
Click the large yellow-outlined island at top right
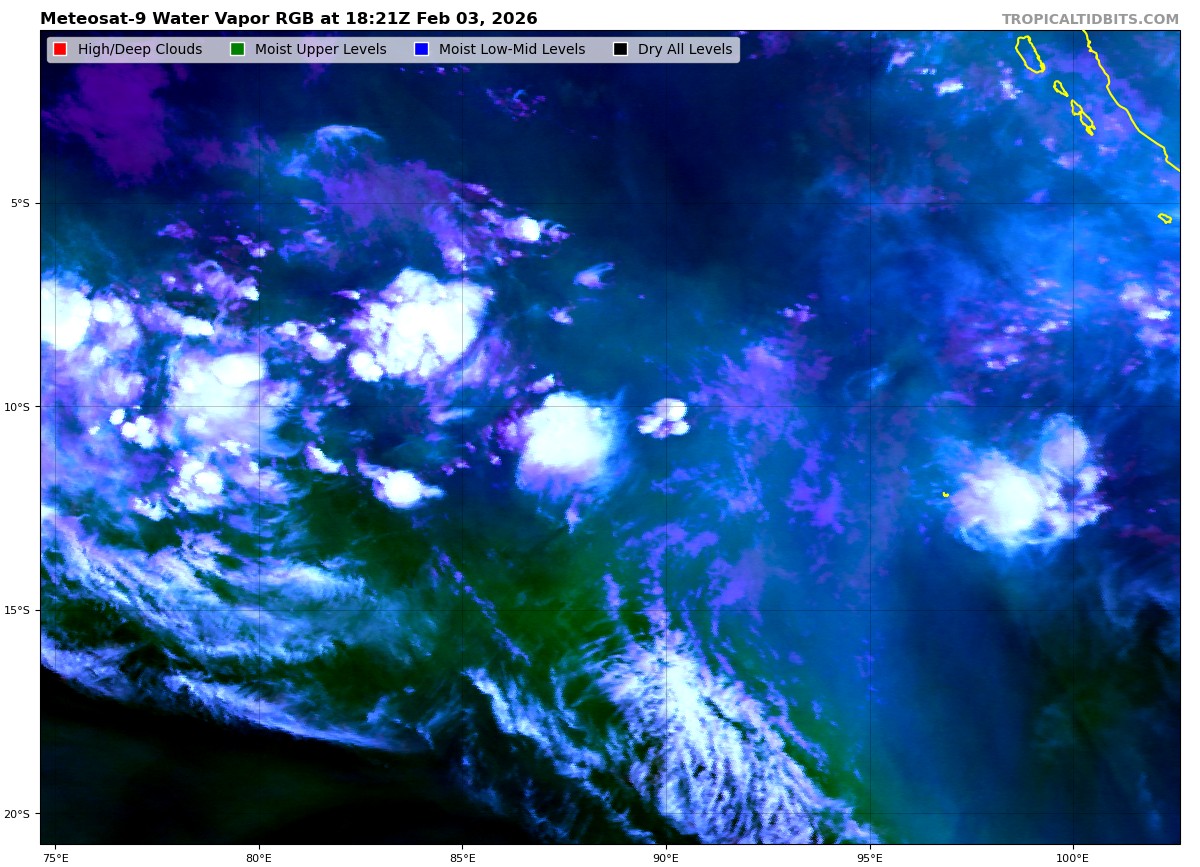pos(1029,54)
